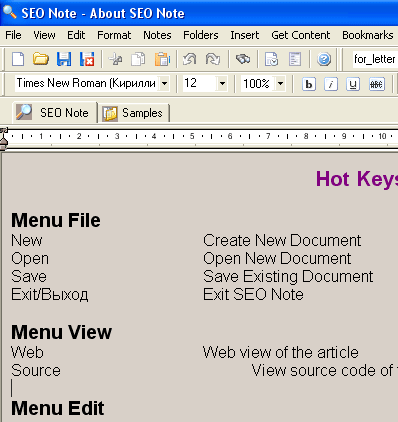Click the 100% zoom field

pos(258,83)
